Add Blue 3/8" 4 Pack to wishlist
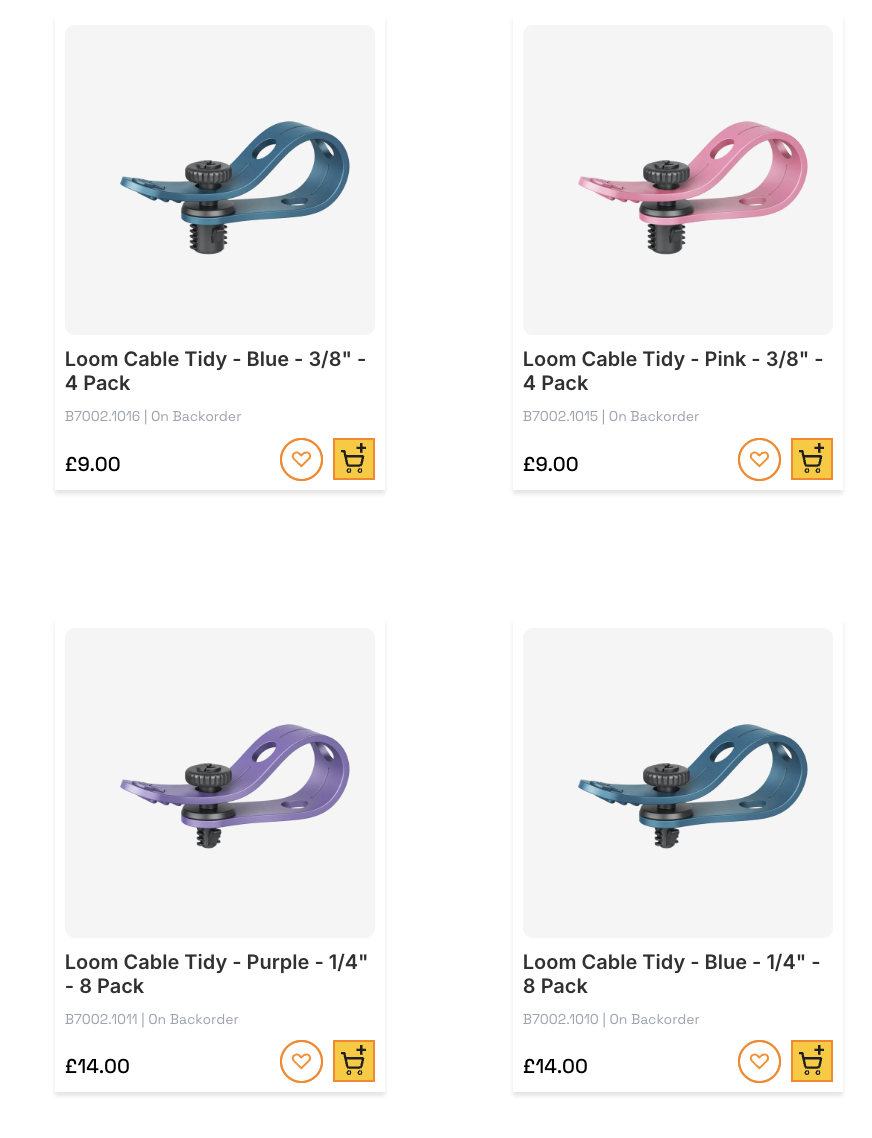The image size is (872, 1138). pos(301,459)
